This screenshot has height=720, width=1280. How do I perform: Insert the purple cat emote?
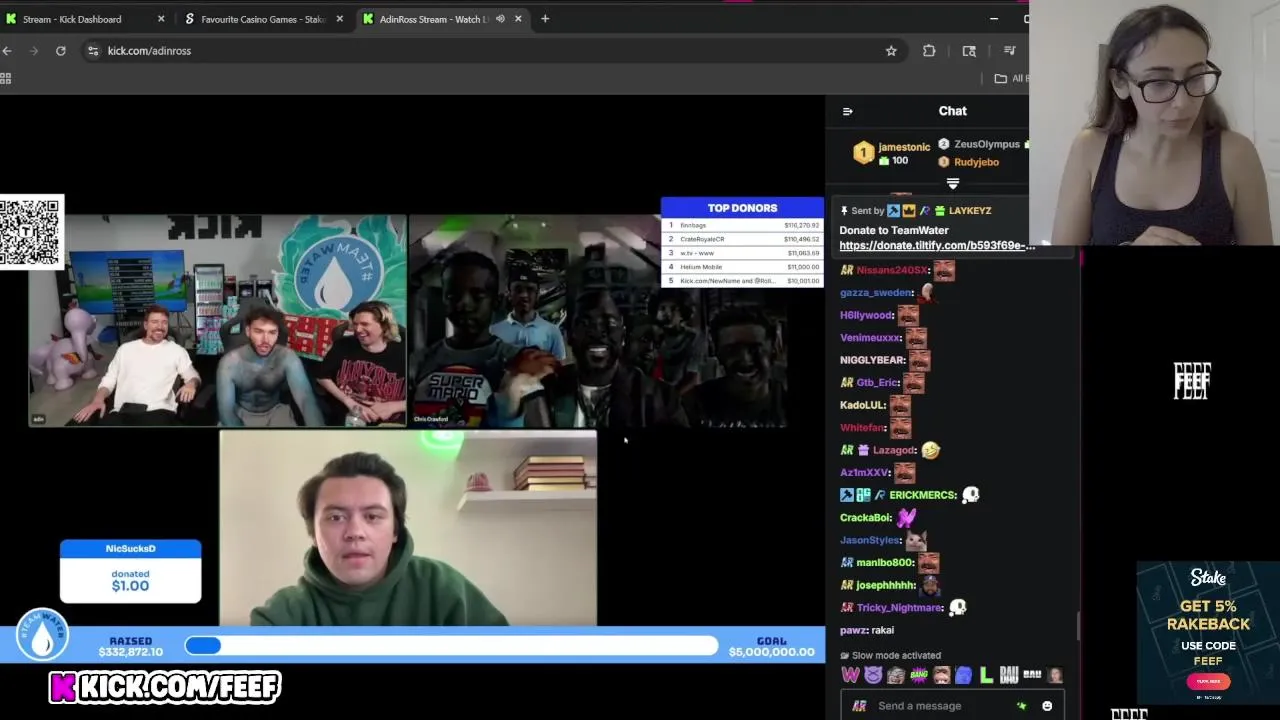click(873, 675)
